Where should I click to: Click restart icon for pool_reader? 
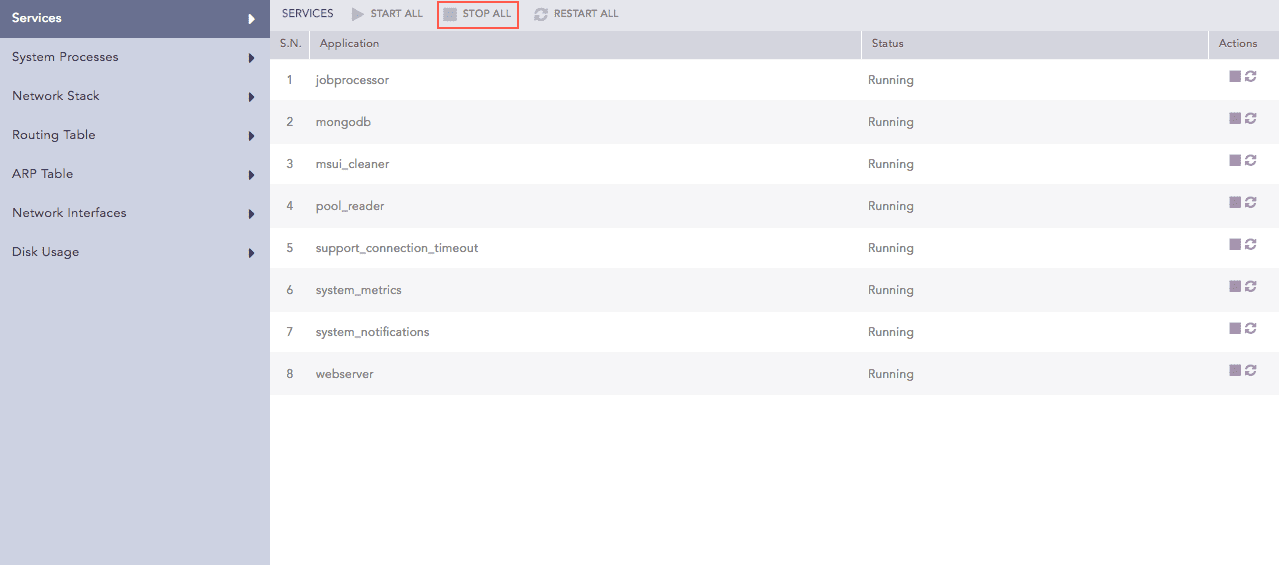pos(1250,203)
